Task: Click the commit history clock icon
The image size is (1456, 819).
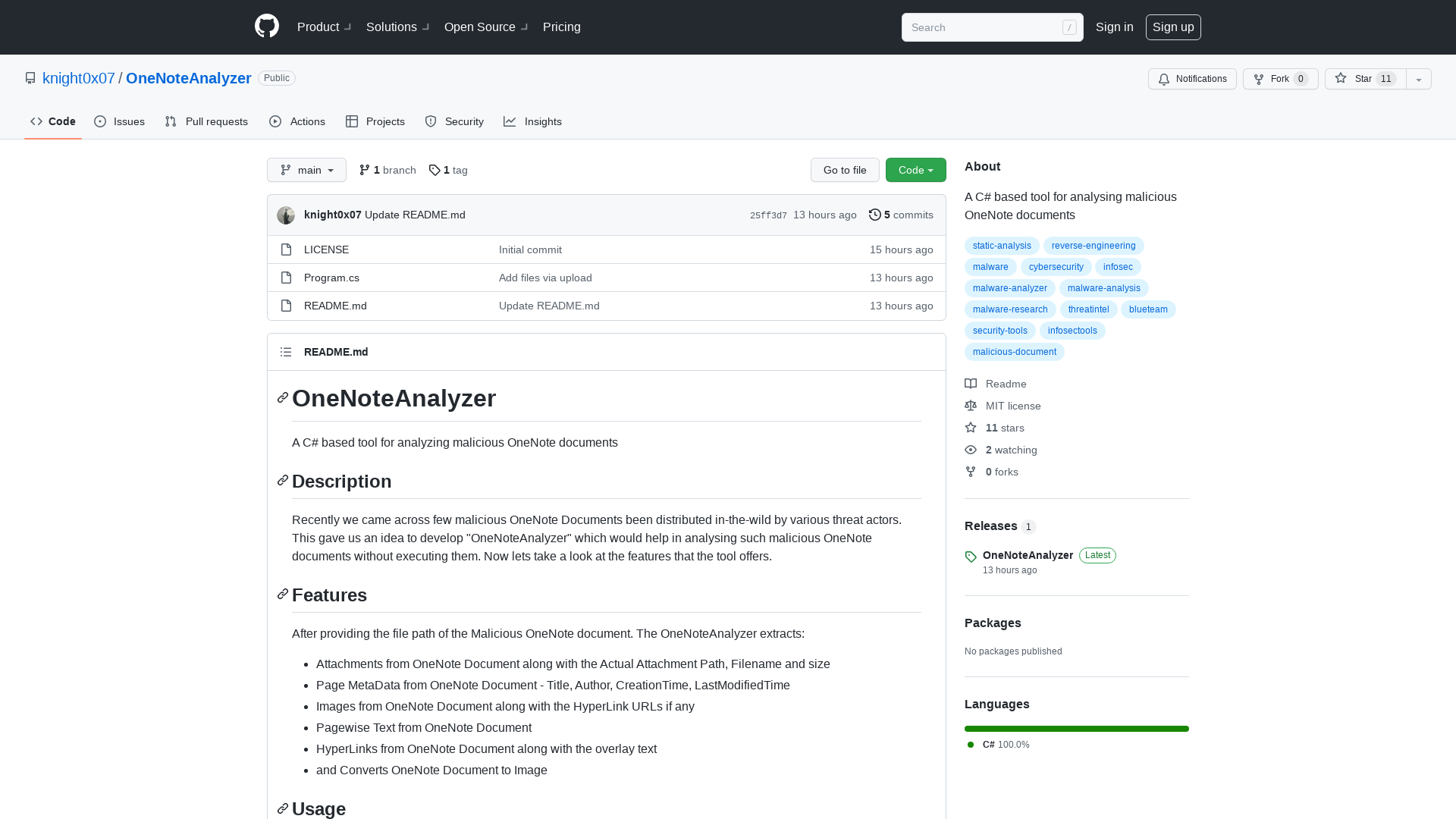Action: click(x=875, y=215)
